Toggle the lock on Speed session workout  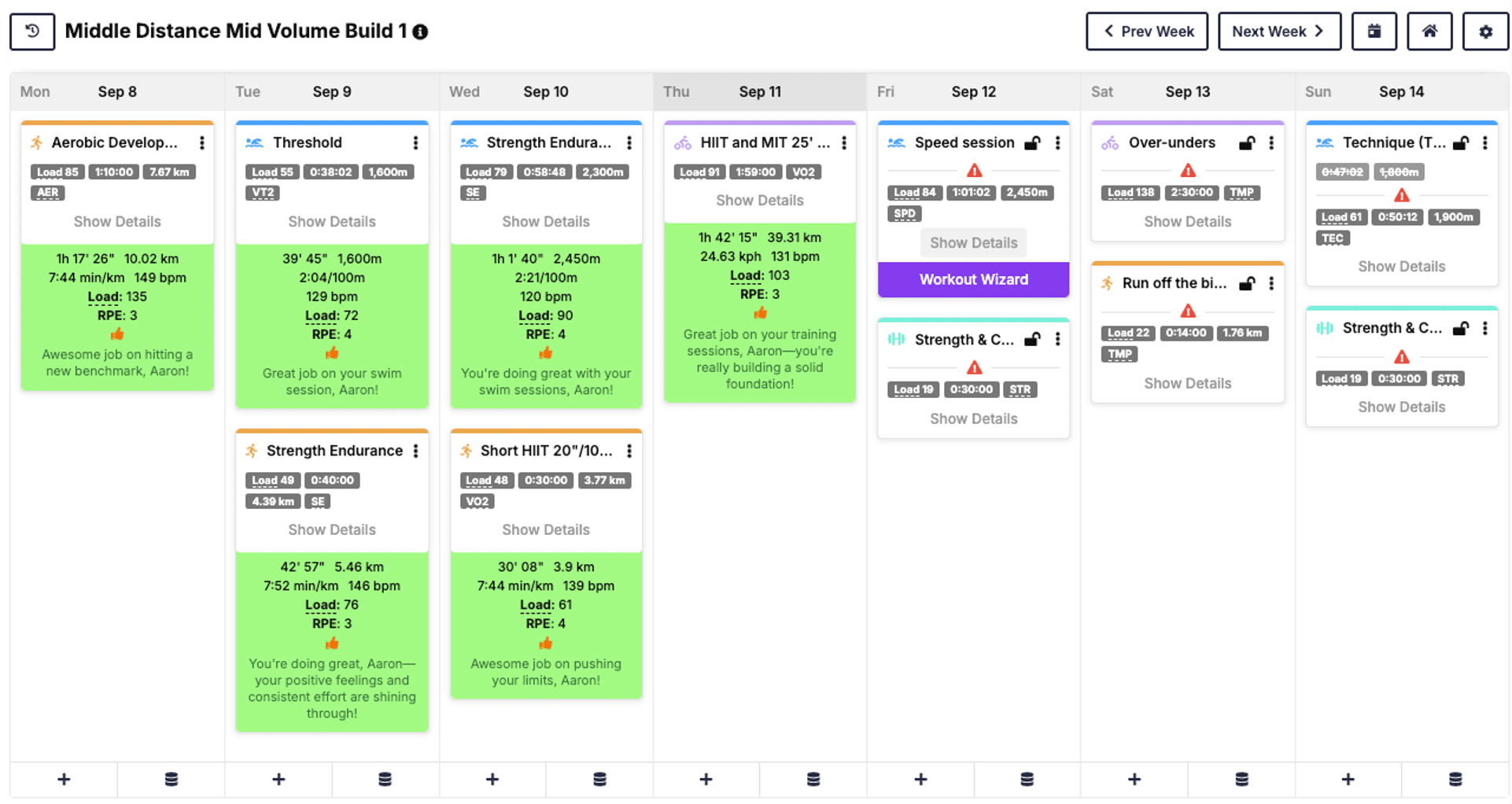(1032, 142)
